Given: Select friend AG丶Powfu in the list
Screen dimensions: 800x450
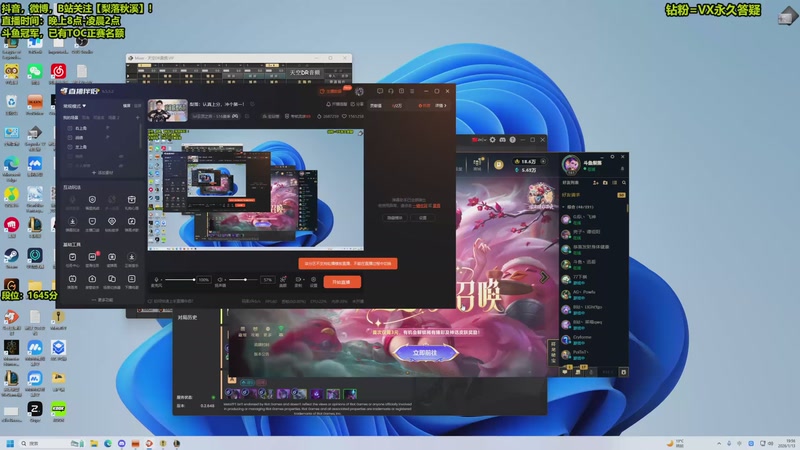Looking at the screenshot, I should (594, 294).
